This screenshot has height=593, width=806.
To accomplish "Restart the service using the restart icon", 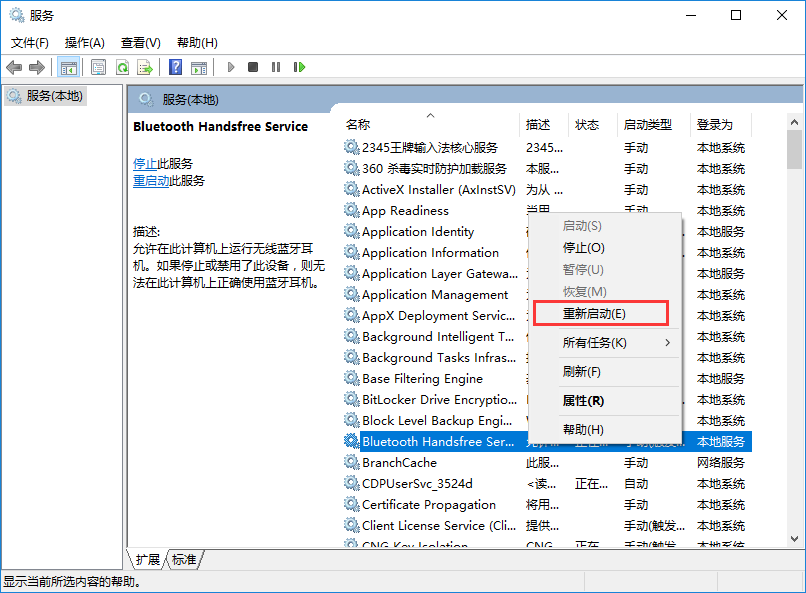I will tap(298, 67).
